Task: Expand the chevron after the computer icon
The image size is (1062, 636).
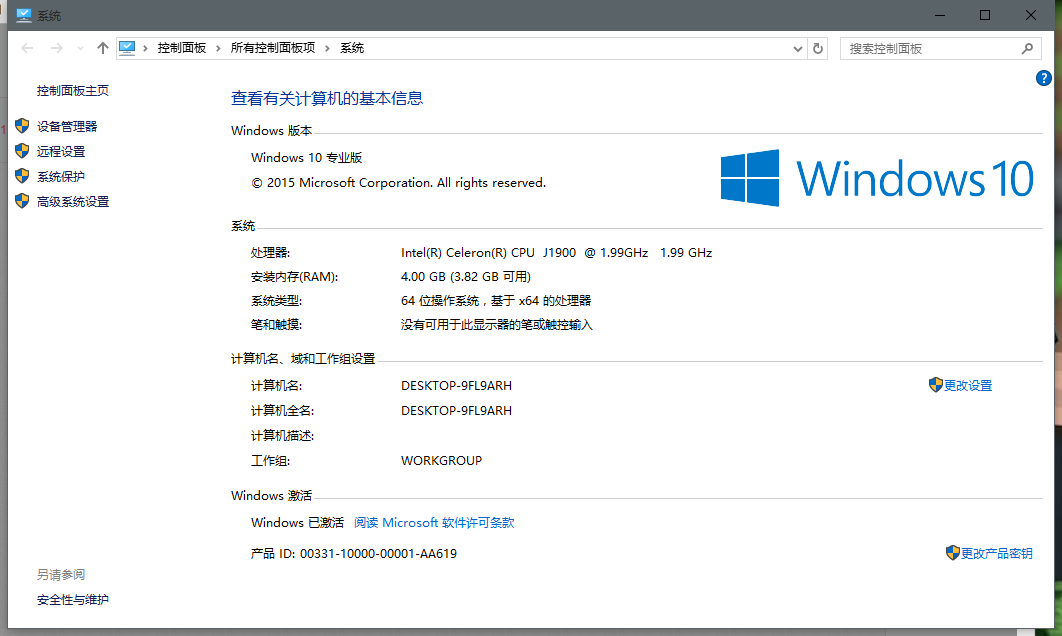Action: click(x=145, y=49)
